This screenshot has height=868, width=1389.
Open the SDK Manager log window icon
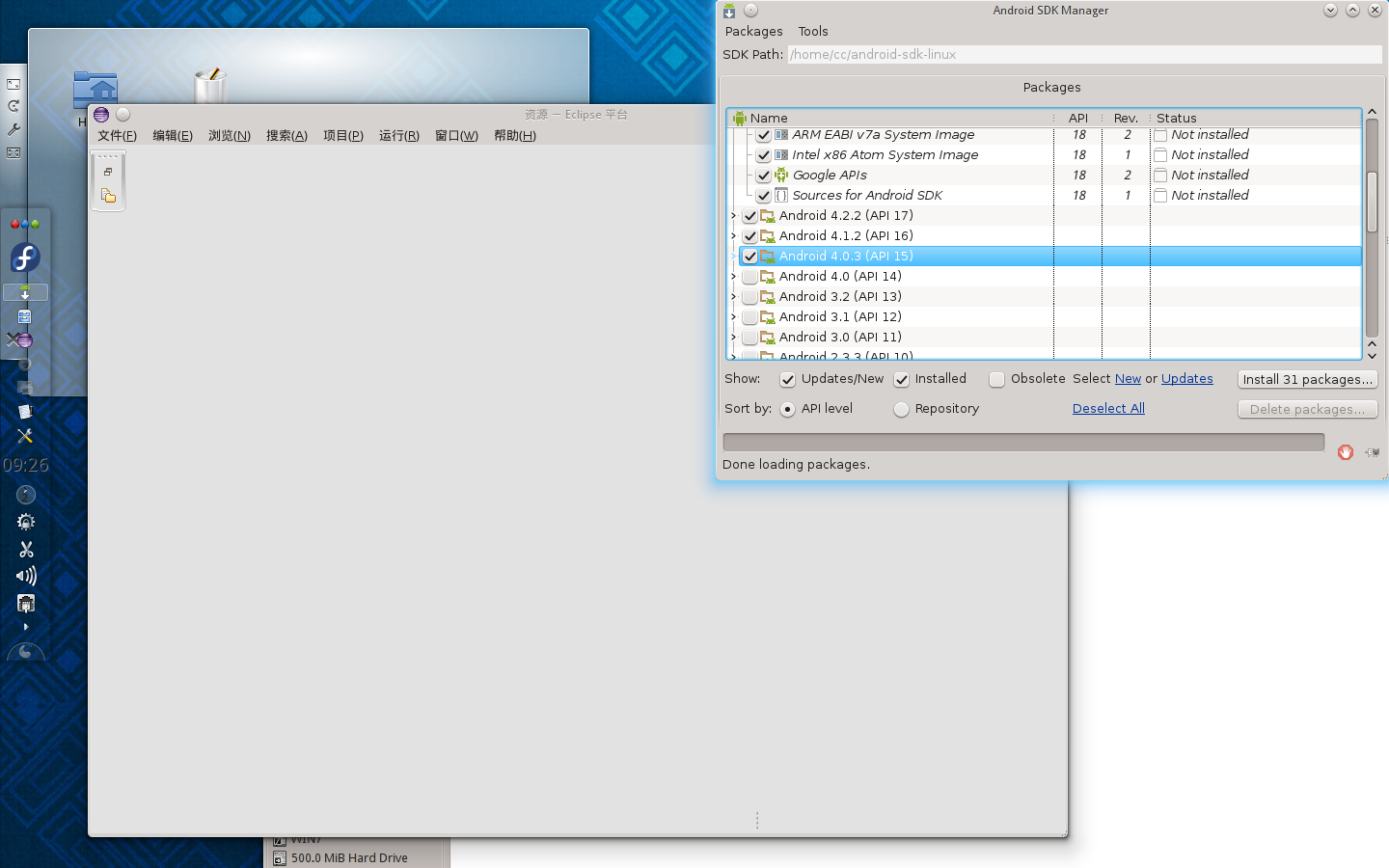coord(1372,452)
